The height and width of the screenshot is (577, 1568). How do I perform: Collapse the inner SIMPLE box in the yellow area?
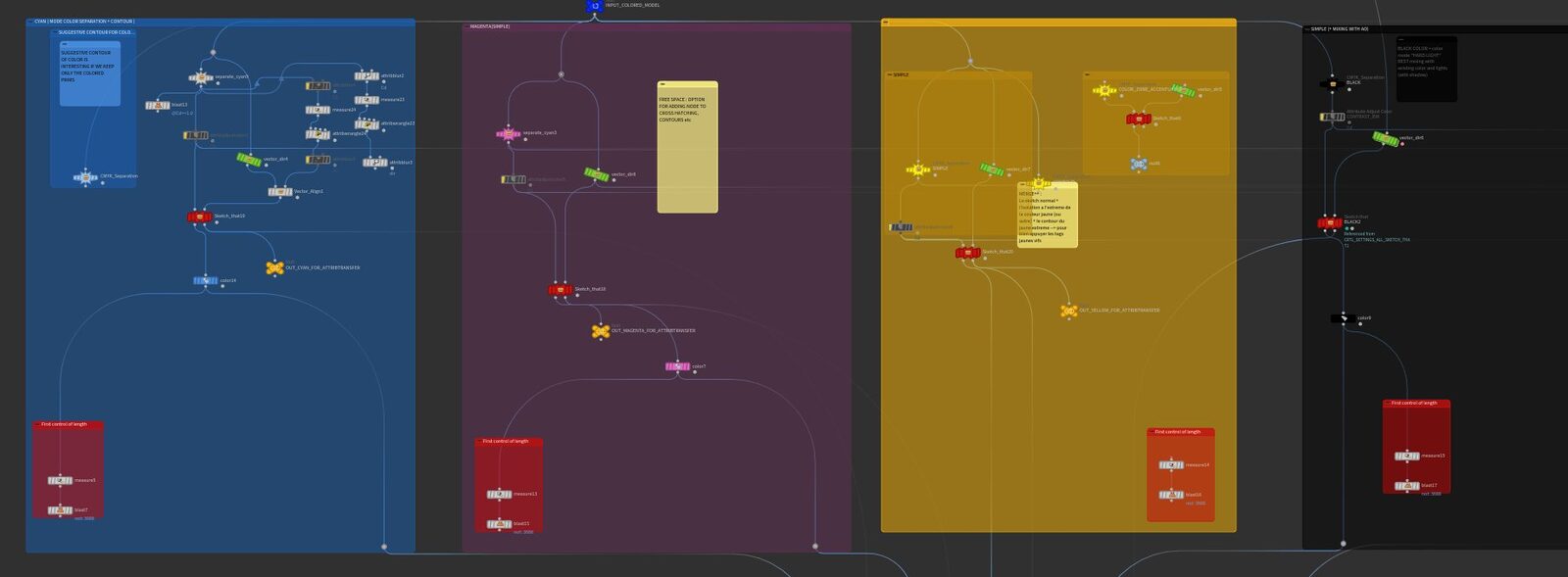[x=889, y=74]
